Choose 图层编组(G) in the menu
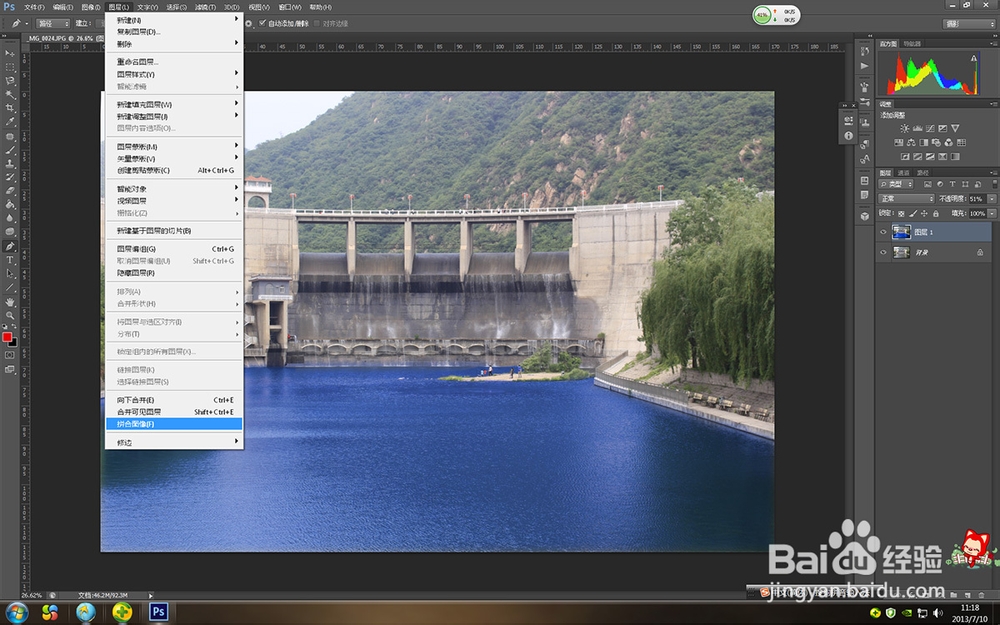The height and width of the screenshot is (625, 1000). point(174,249)
